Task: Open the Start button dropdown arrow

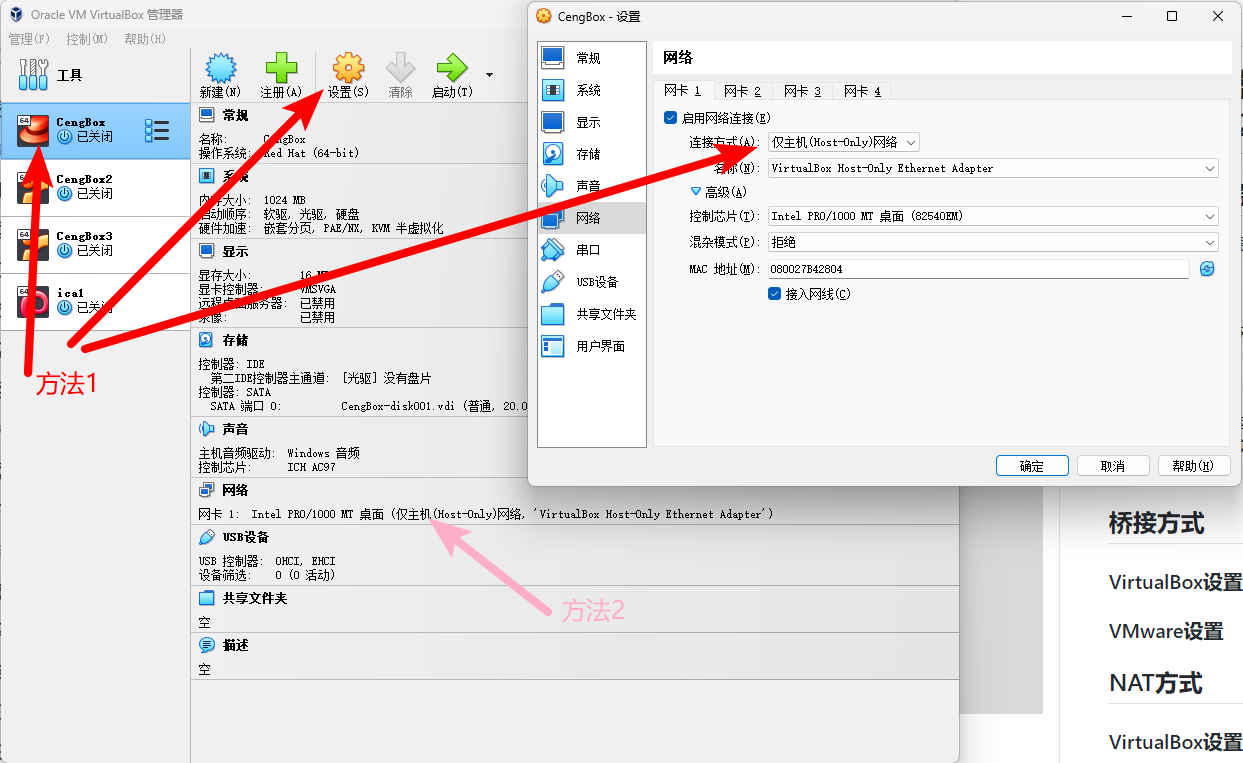Action: point(489,74)
